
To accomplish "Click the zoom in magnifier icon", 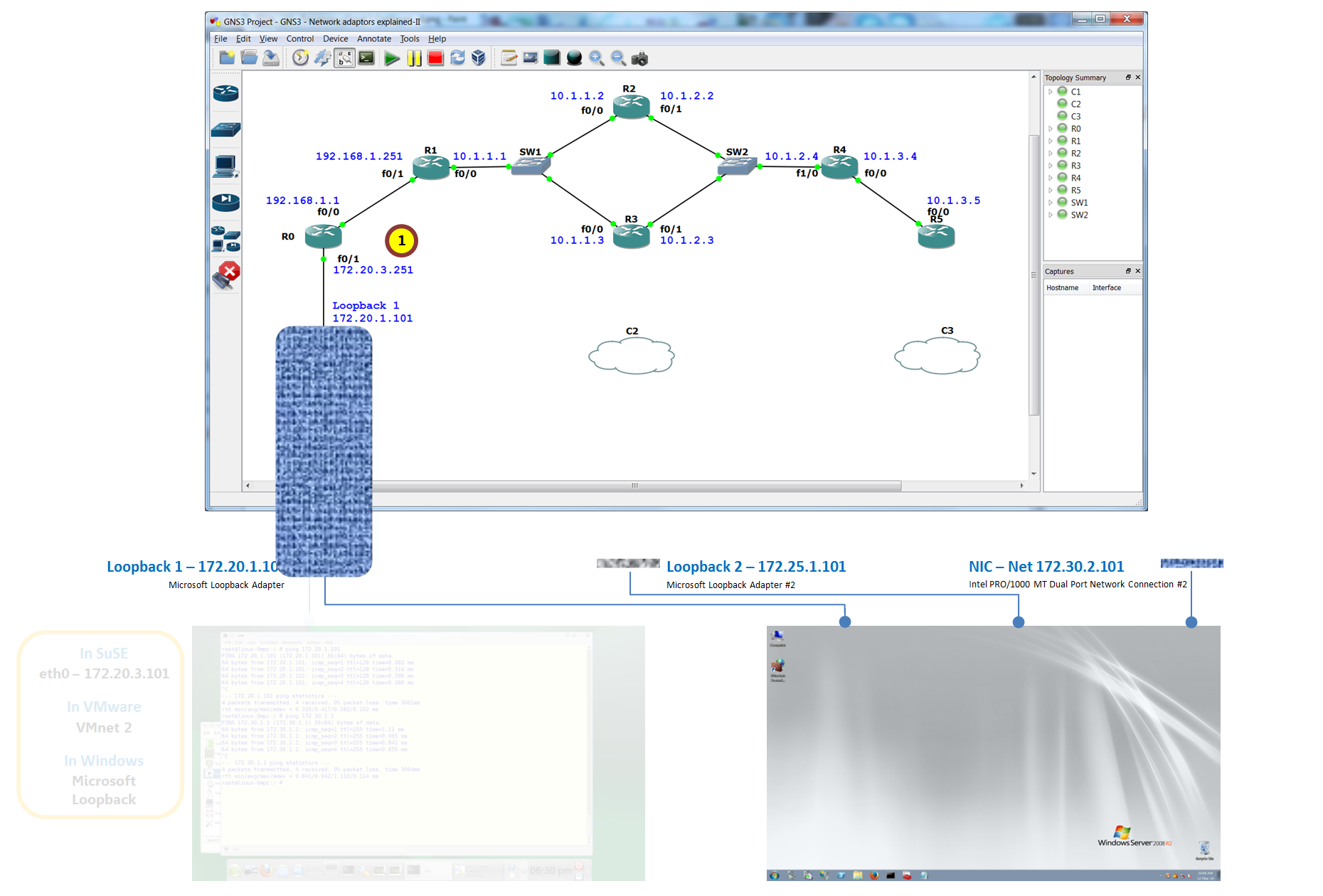I will pos(596,58).
